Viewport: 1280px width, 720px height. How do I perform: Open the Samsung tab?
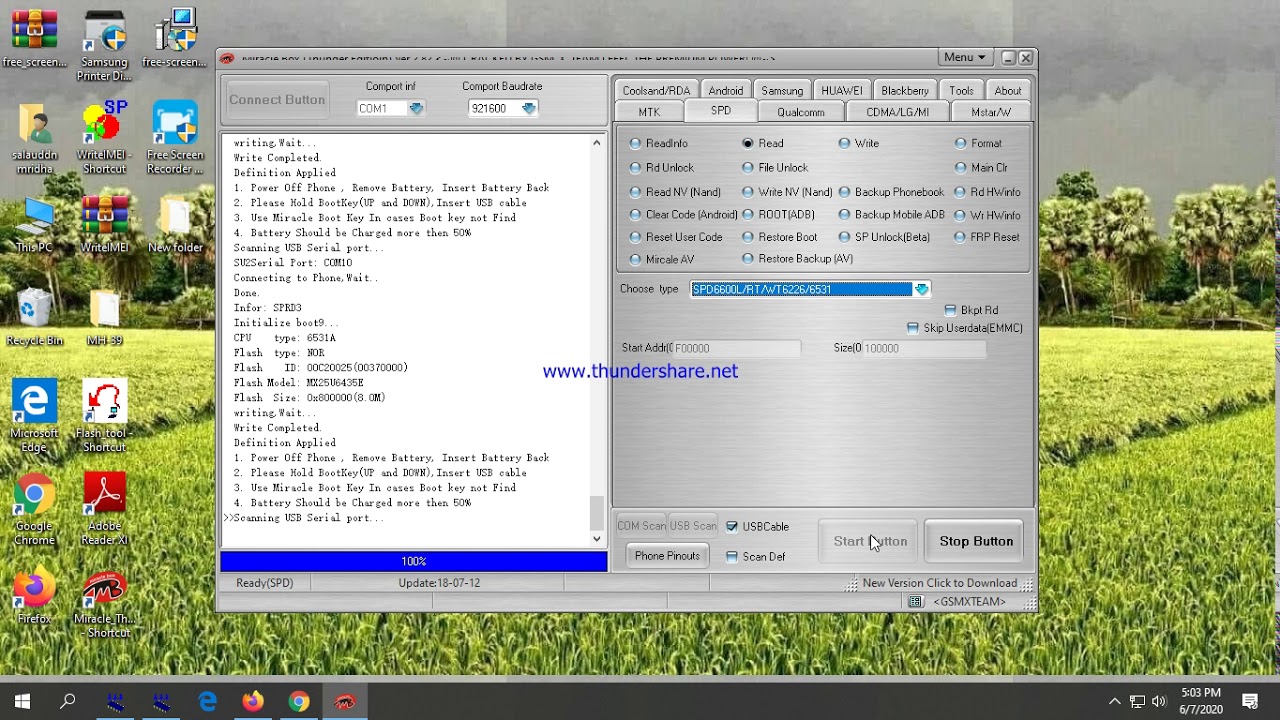pos(782,91)
